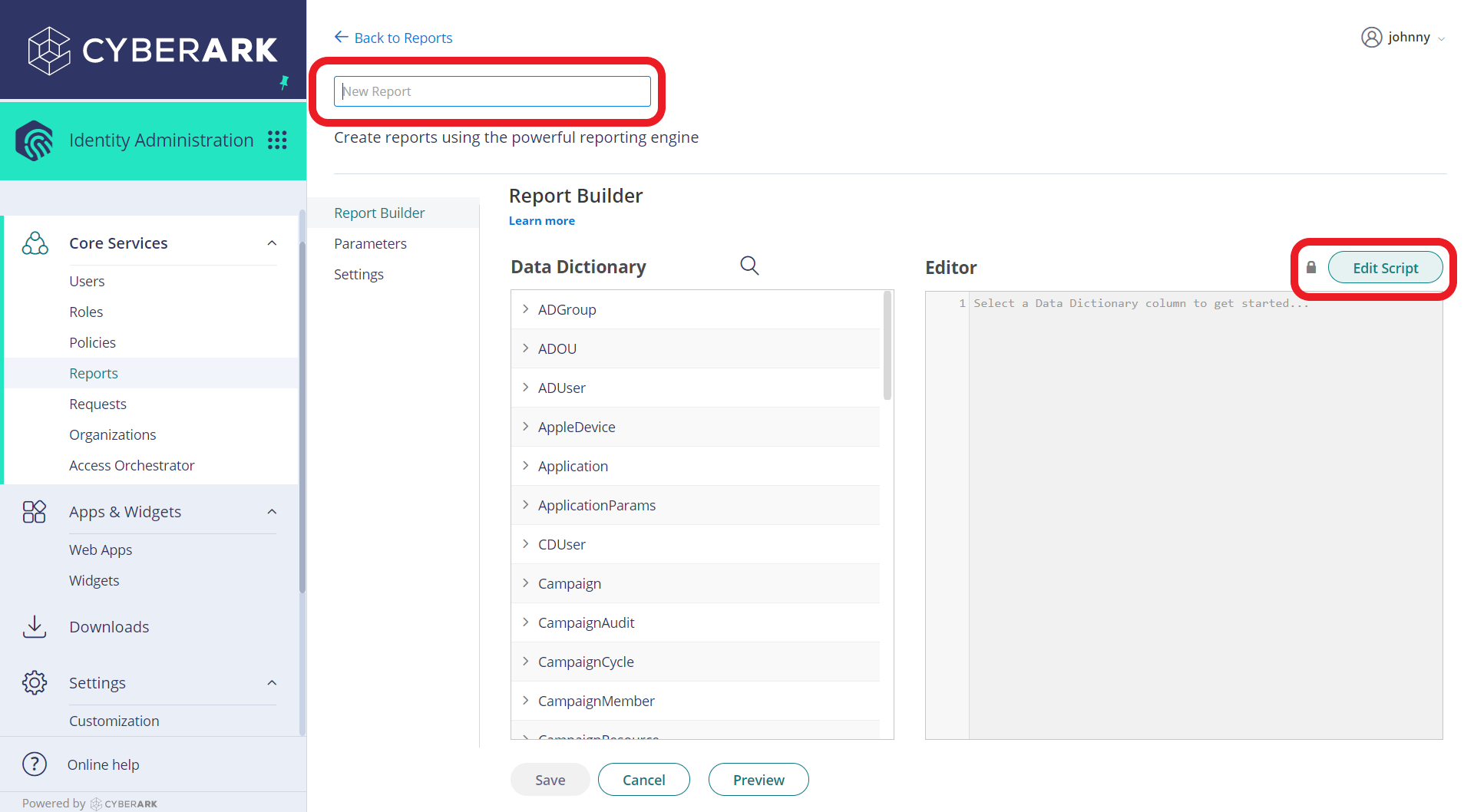Open the app launcher grid icon
Image resolution: width=1474 pixels, height=812 pixels.
pyautogui.click(x=278, y=140)
